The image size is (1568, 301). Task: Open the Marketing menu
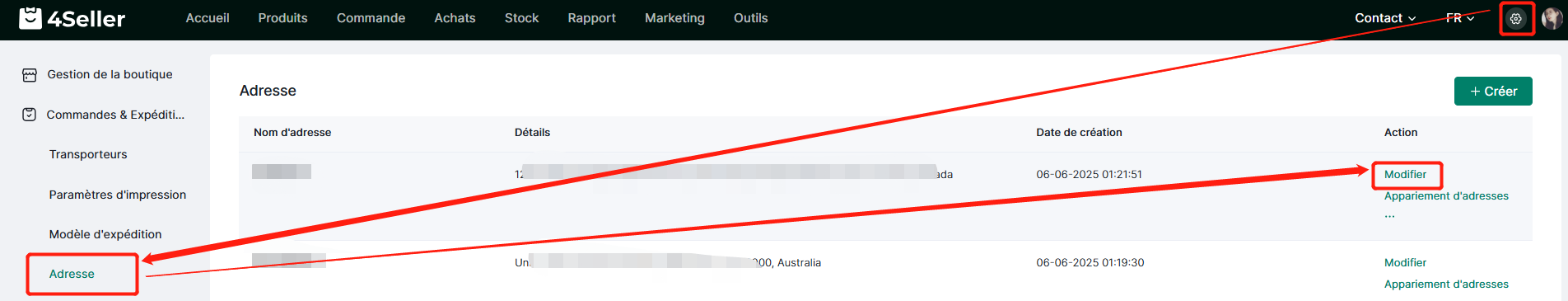tap(674, 18)
